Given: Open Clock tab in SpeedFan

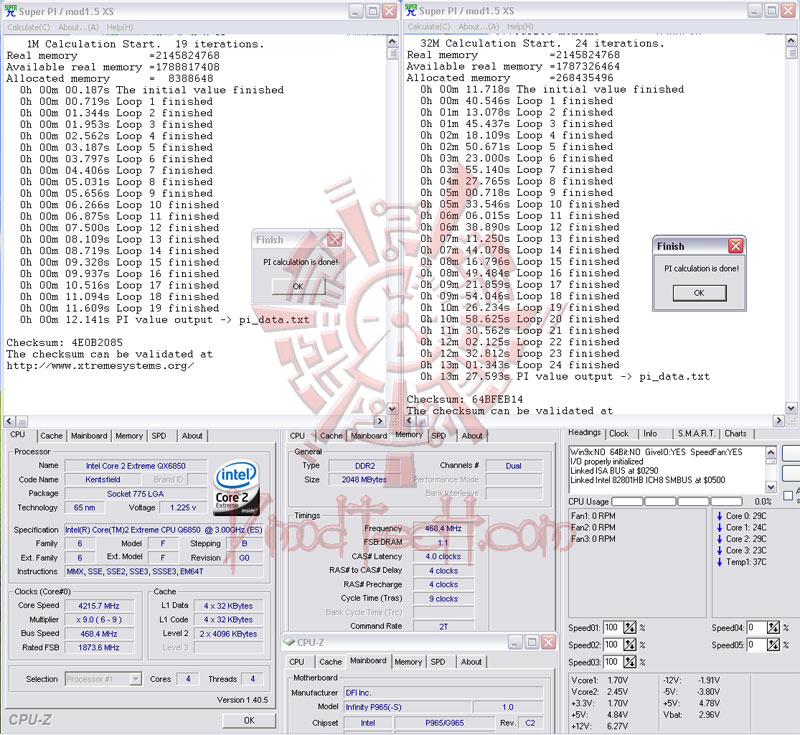Looking at the screenshot, I should (619, 434).
